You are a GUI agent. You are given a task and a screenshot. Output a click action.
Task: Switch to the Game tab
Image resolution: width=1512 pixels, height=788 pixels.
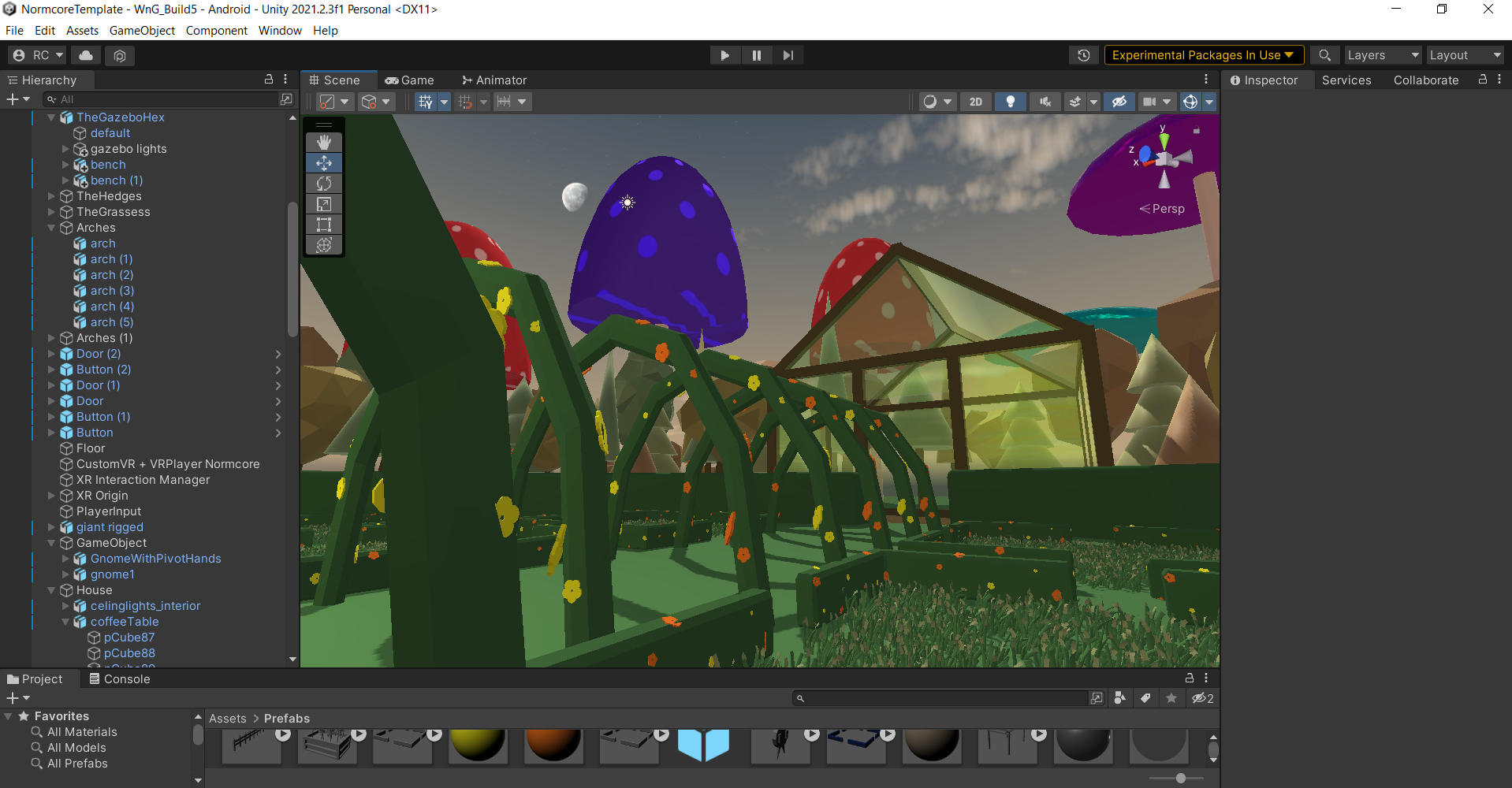pos(410,80)
